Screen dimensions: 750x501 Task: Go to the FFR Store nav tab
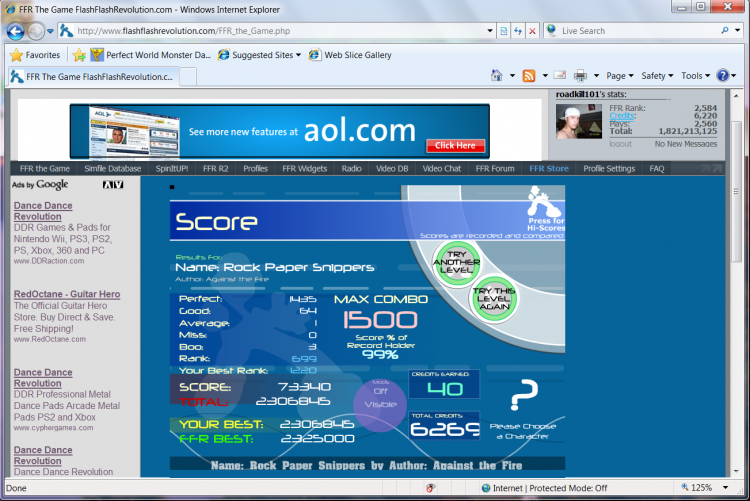[549, 169]
